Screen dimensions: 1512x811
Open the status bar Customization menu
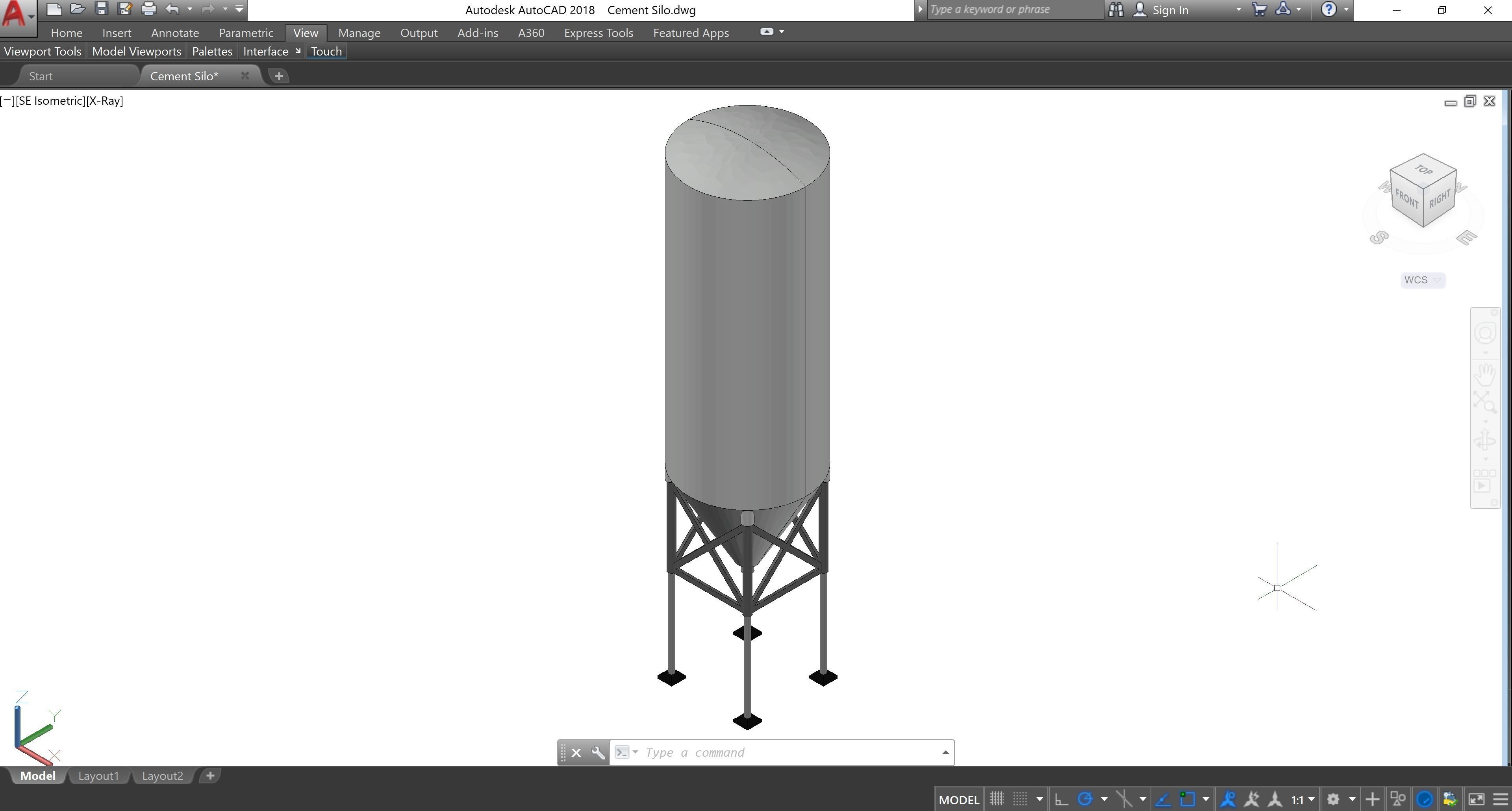pyautogui.click(x=1500, y=799)
